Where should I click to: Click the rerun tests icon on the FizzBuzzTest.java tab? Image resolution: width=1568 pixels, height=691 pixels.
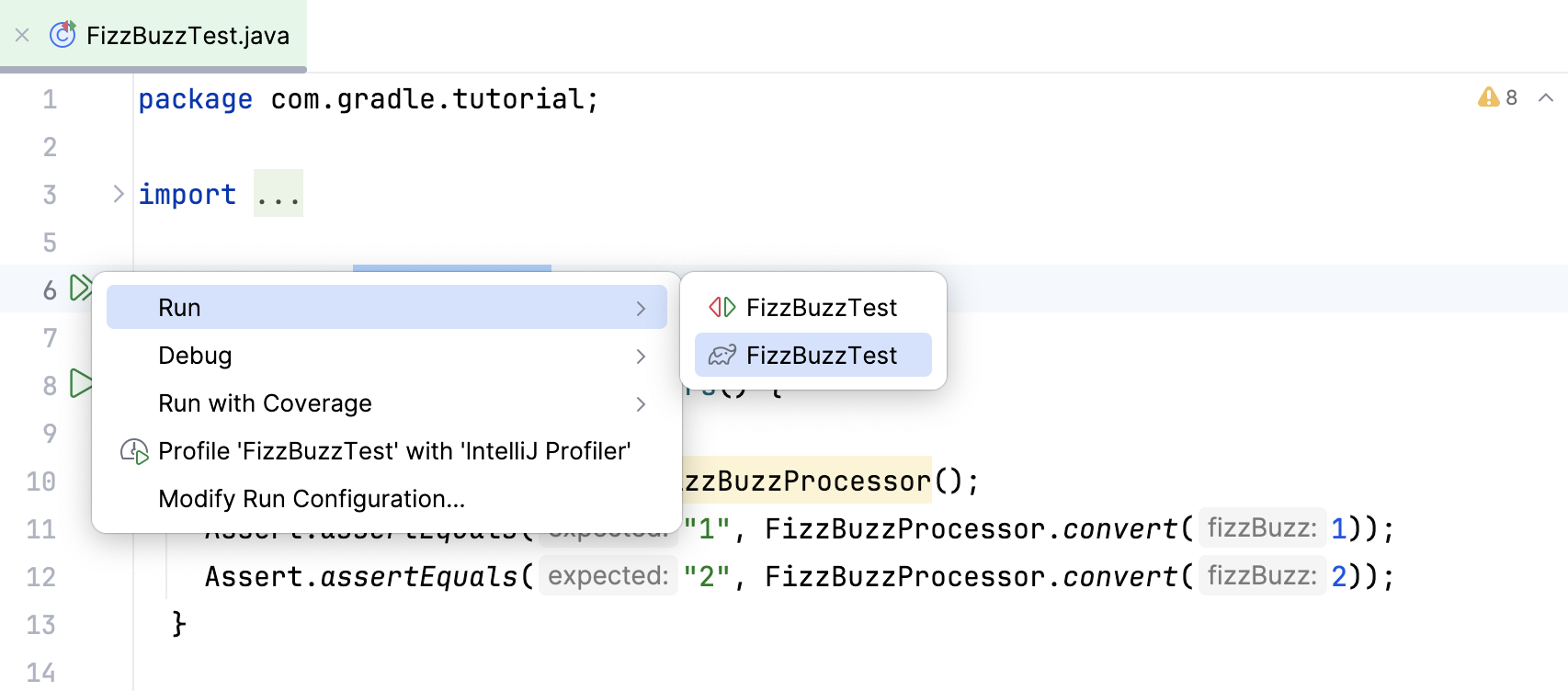coord(60,35)
